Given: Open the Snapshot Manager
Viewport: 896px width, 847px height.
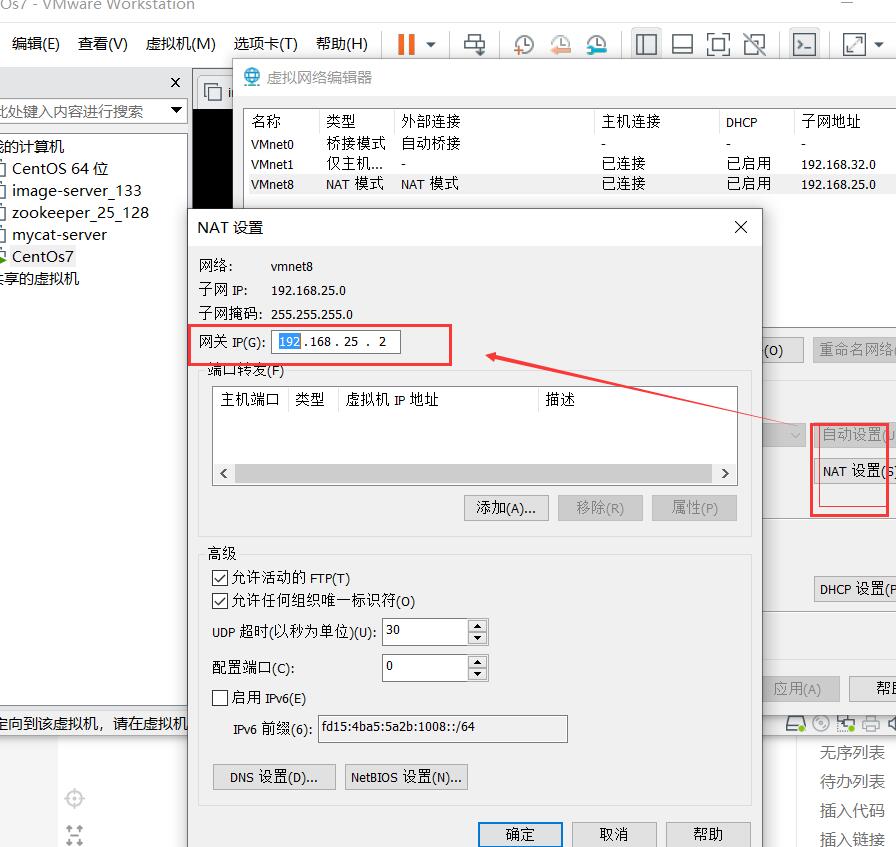Looking at the screenshot, I should 597,43.
